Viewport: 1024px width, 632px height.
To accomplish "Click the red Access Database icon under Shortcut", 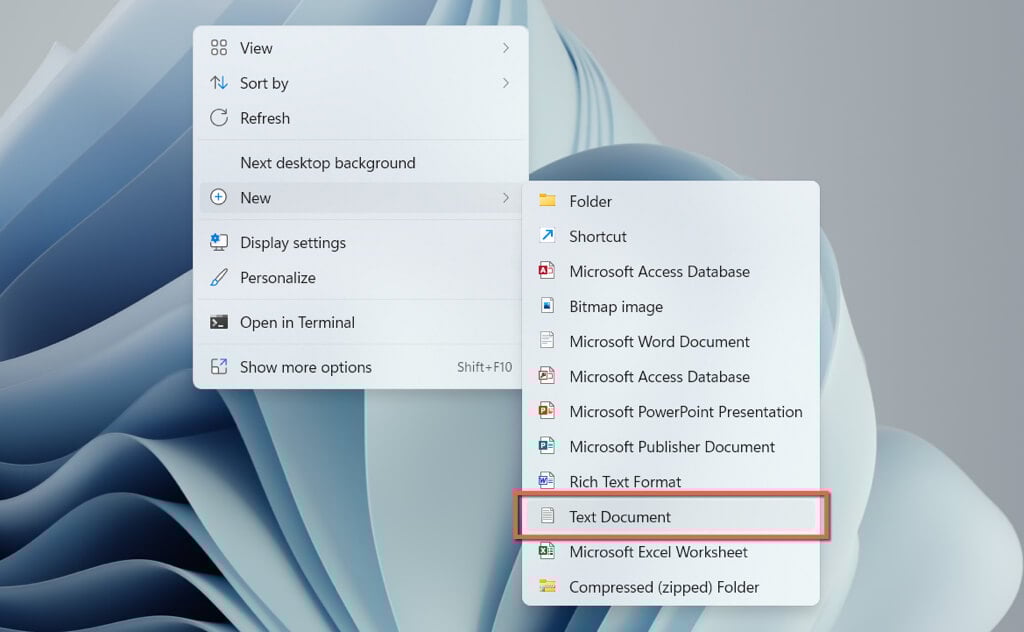I will point(547,270).
